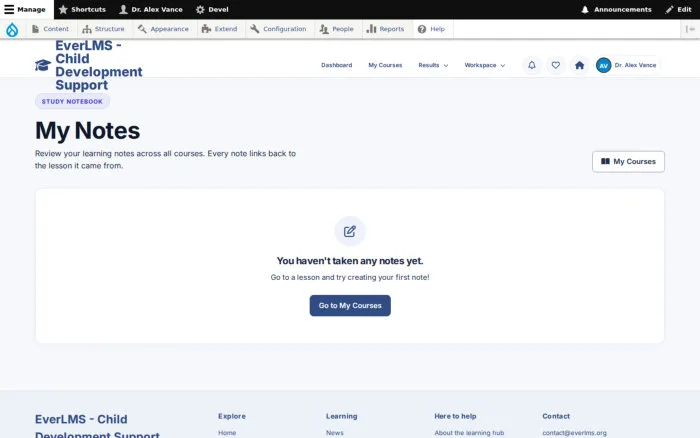Screen dimensions: 700x438
Task: Click the Edit pencil toggle
Action: [x=678, y=9]
